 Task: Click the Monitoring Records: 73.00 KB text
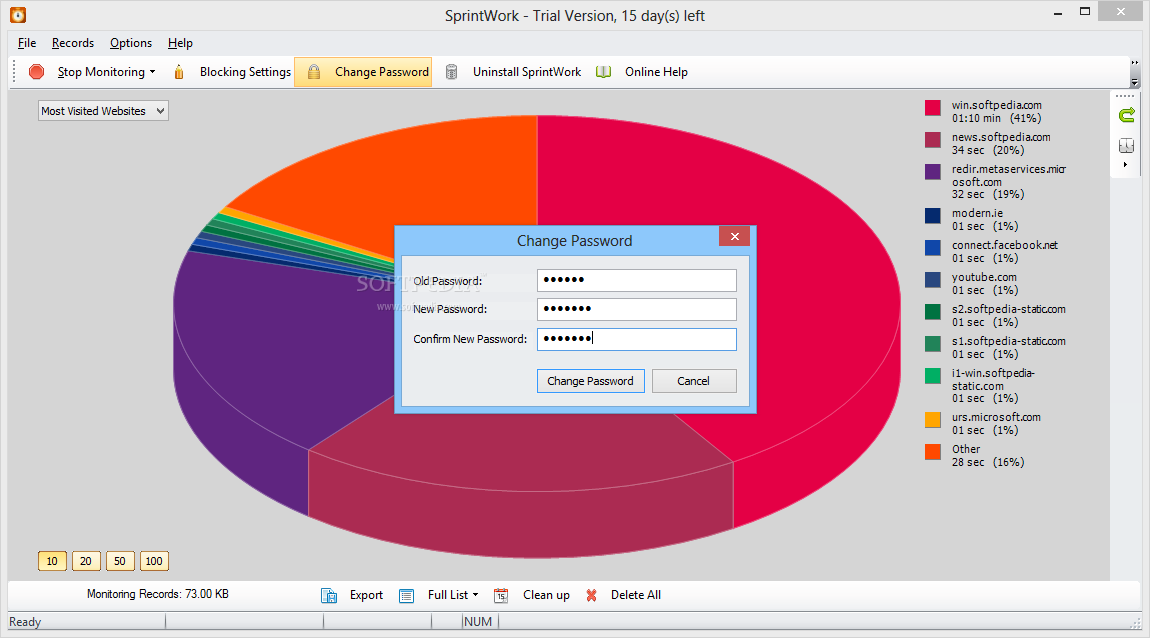[x=158, y=594]
